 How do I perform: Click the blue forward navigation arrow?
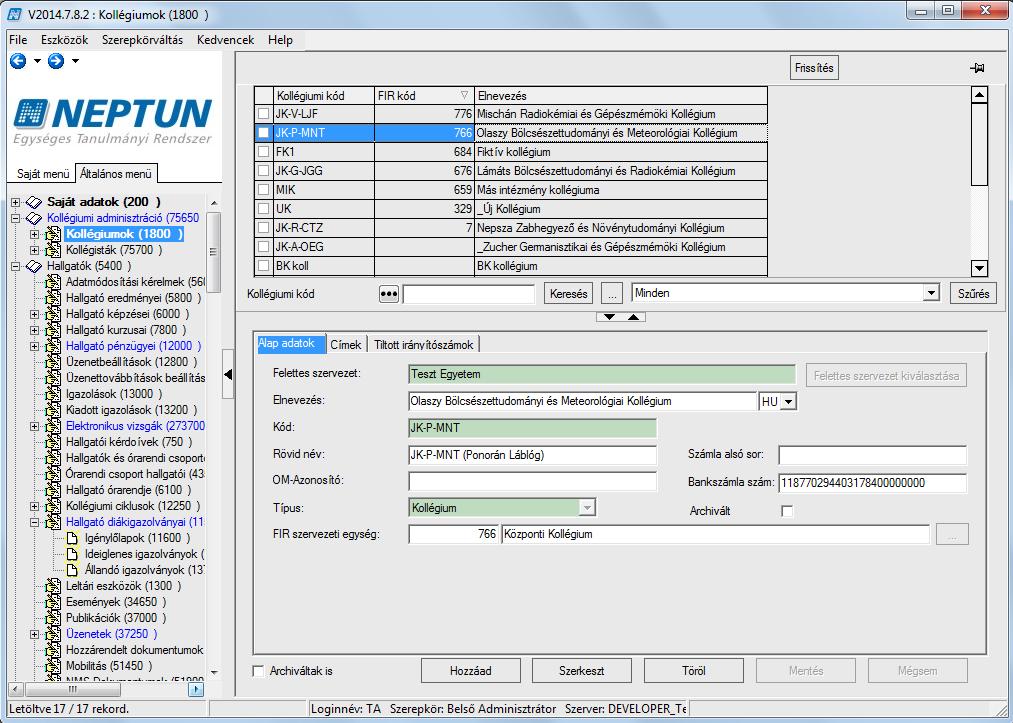click(56, 61)
